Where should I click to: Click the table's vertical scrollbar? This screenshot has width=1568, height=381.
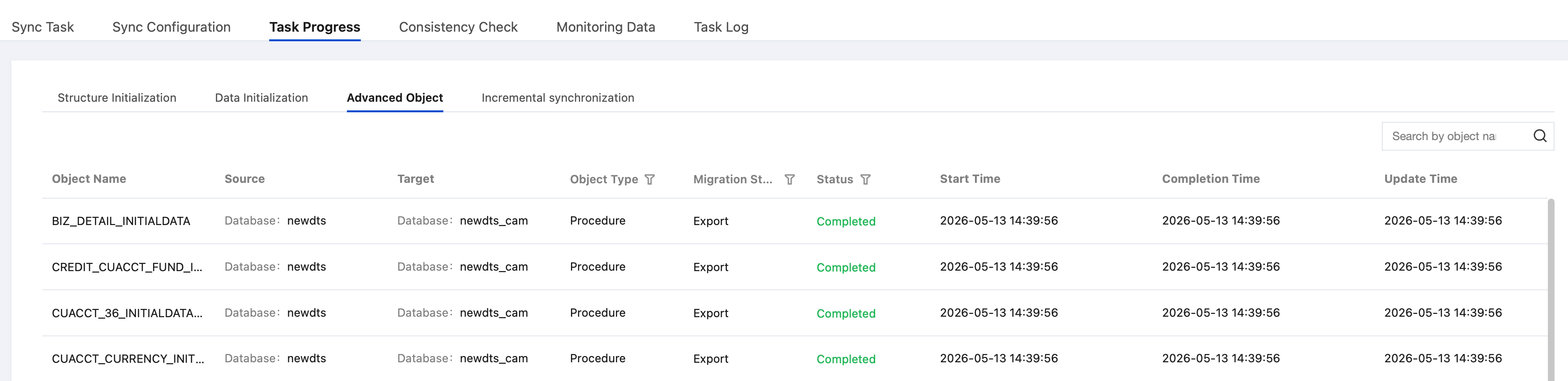coord(1550,290)
